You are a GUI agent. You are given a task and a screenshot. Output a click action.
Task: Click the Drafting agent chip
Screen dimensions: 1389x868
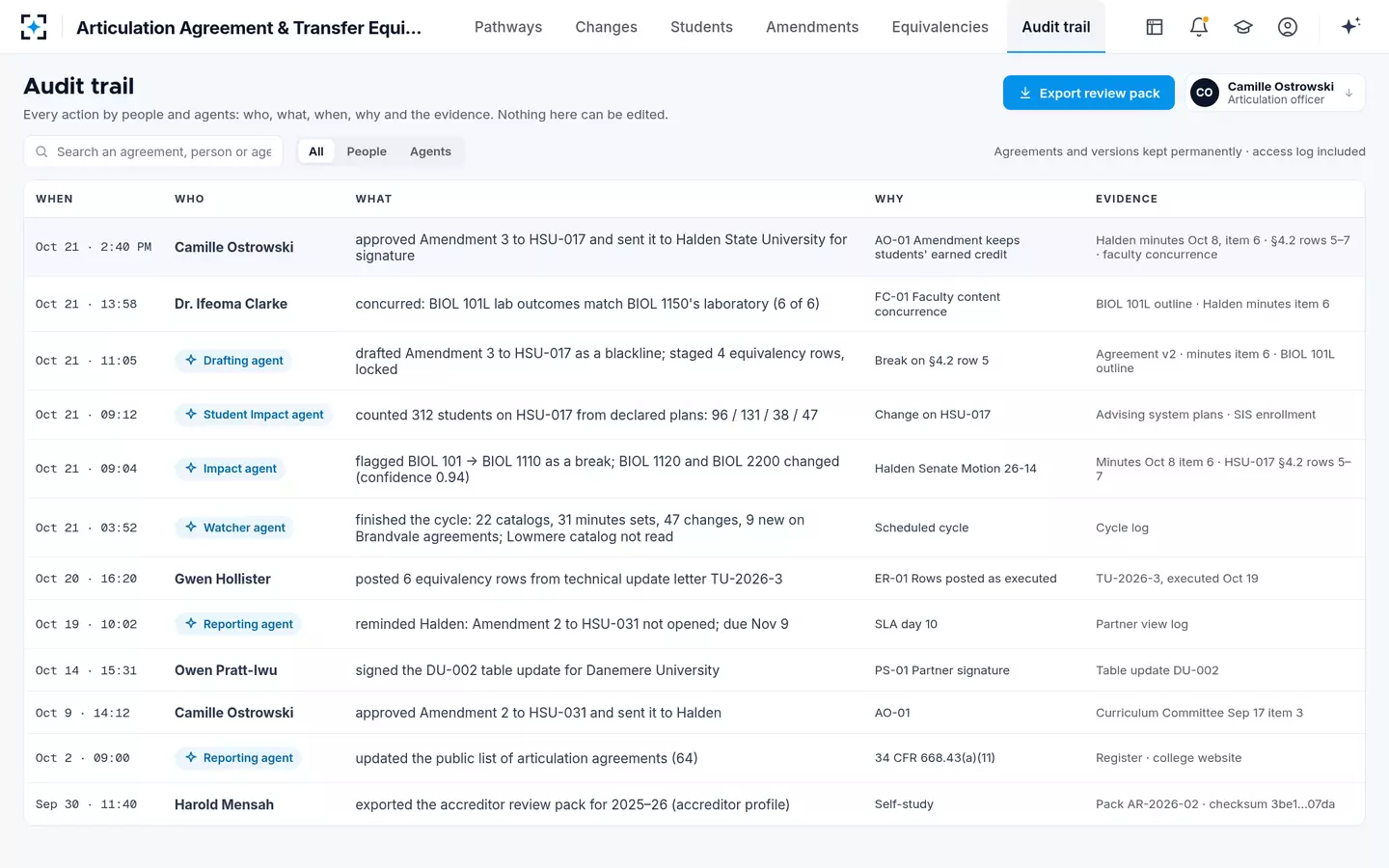(233, 361)
